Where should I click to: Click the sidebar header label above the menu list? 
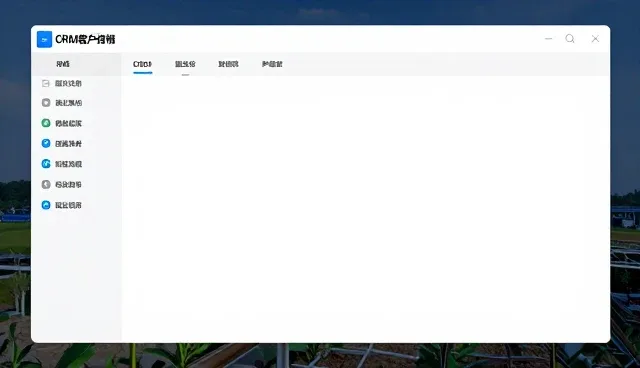click(x=63, y=64)
